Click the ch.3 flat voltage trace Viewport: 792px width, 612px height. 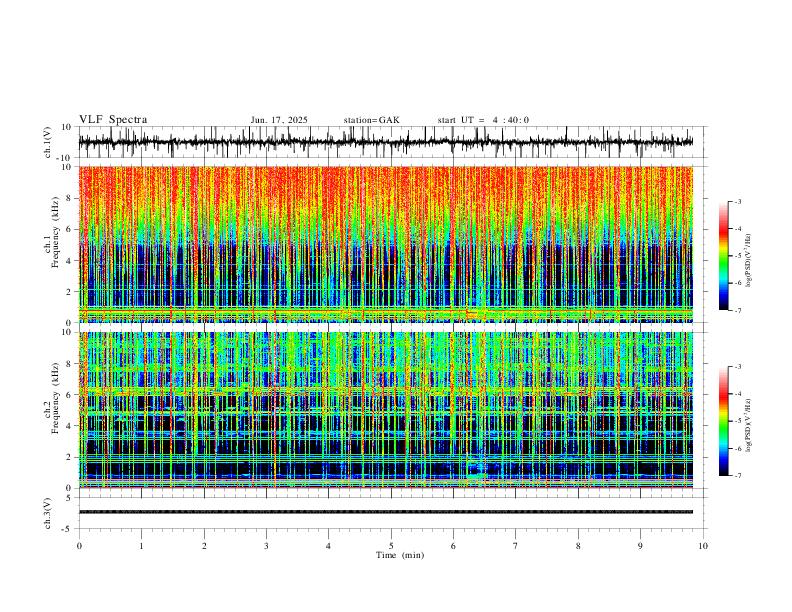coord(386,512)
